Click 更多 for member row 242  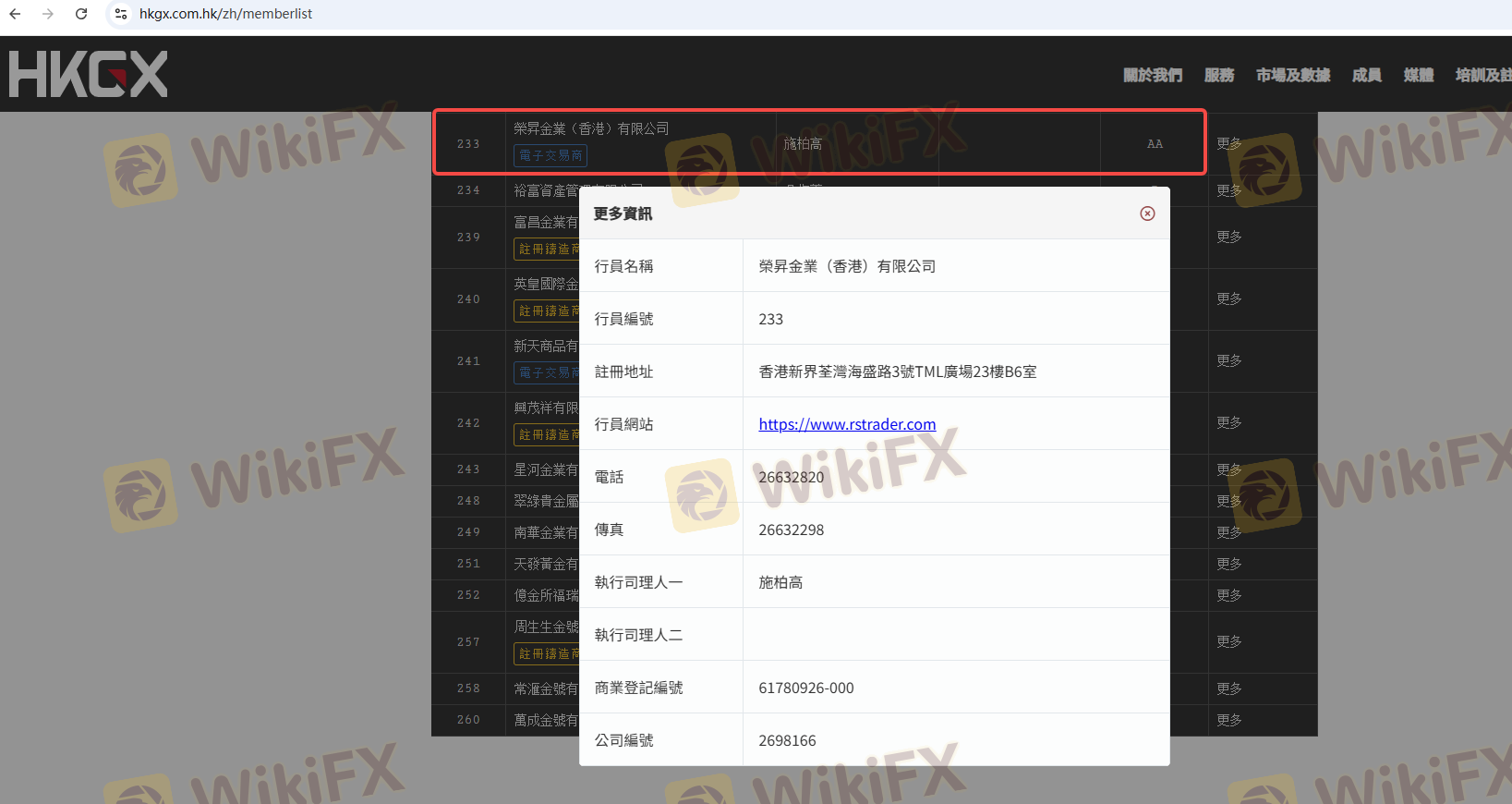click(x=1228, y=422)
